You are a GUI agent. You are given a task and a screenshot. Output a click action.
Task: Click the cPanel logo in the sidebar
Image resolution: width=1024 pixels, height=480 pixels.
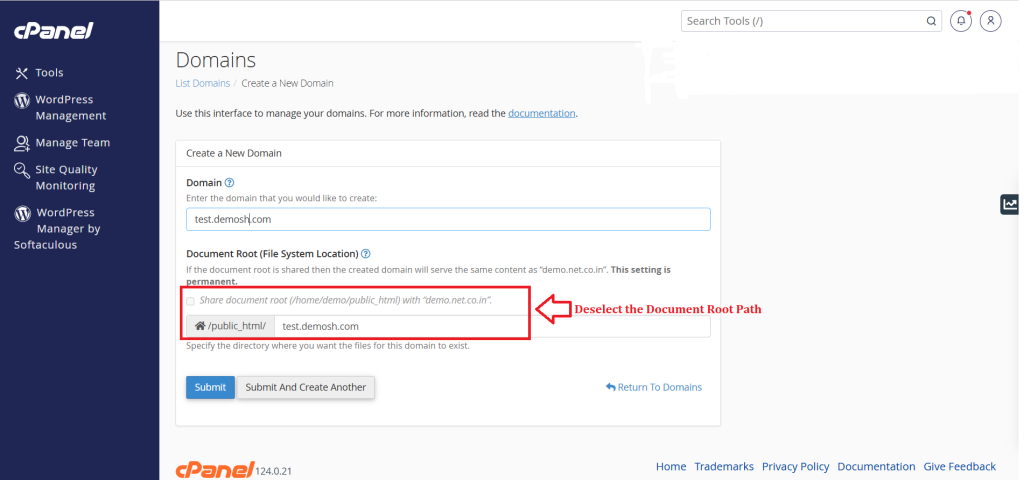tap(54, 31)
